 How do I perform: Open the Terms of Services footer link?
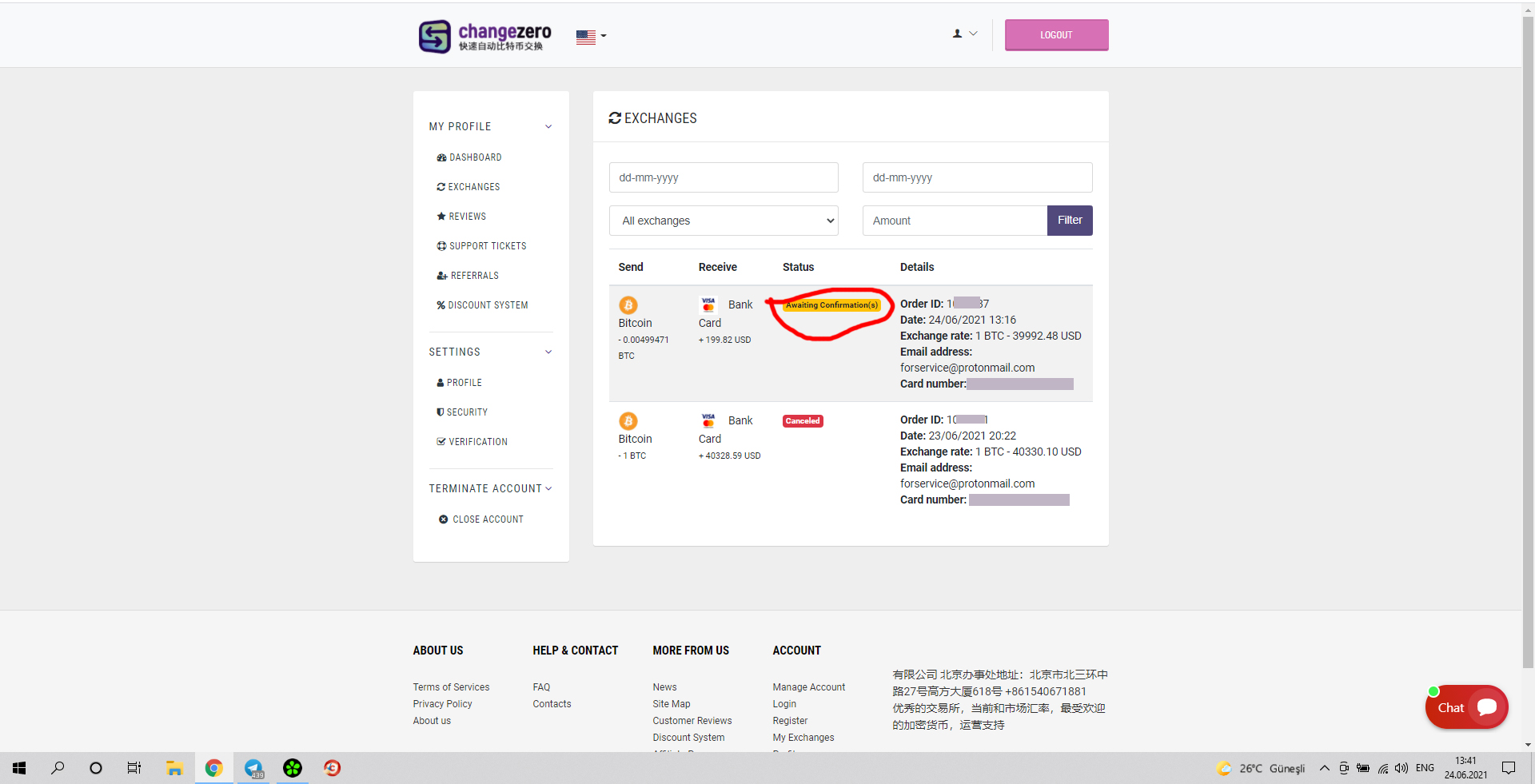coord(451,687)
